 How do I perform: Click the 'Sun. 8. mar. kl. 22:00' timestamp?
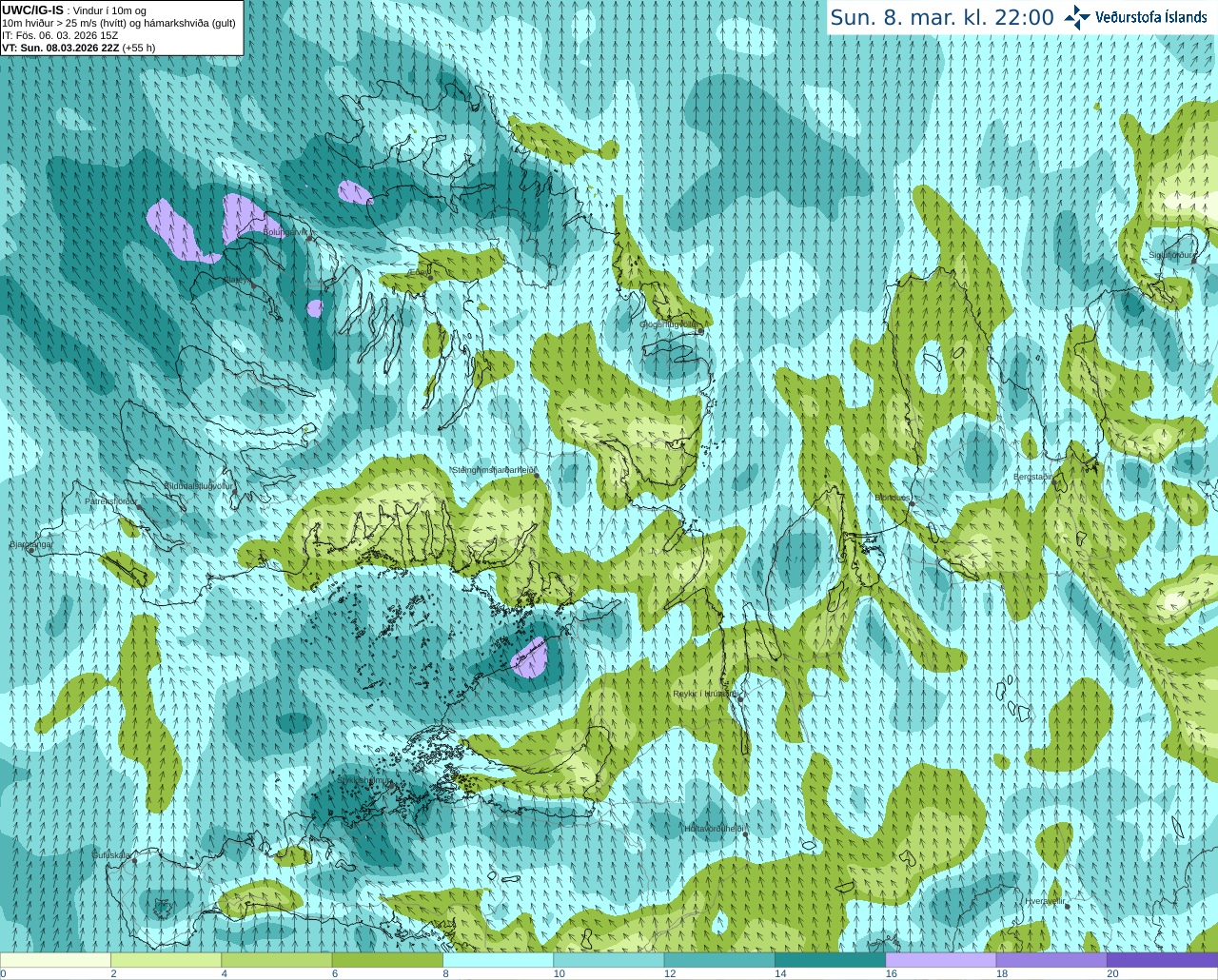click(x=942, y=17)
